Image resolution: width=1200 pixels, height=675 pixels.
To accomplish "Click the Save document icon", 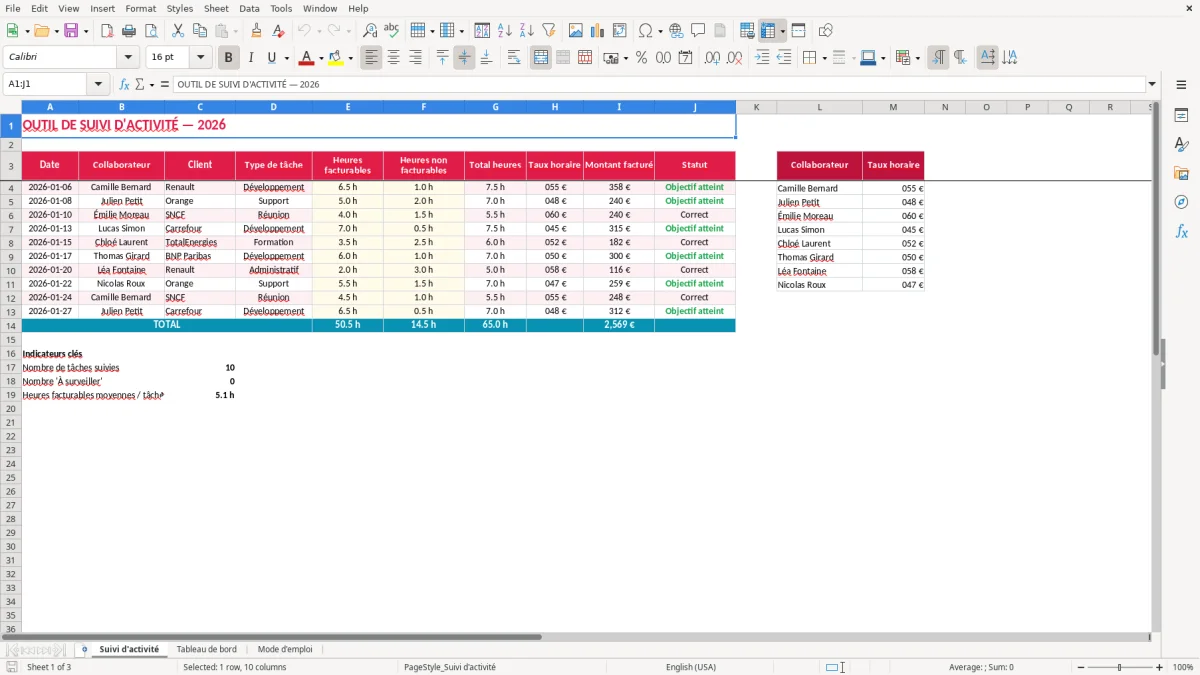I will tap(71, 31).
